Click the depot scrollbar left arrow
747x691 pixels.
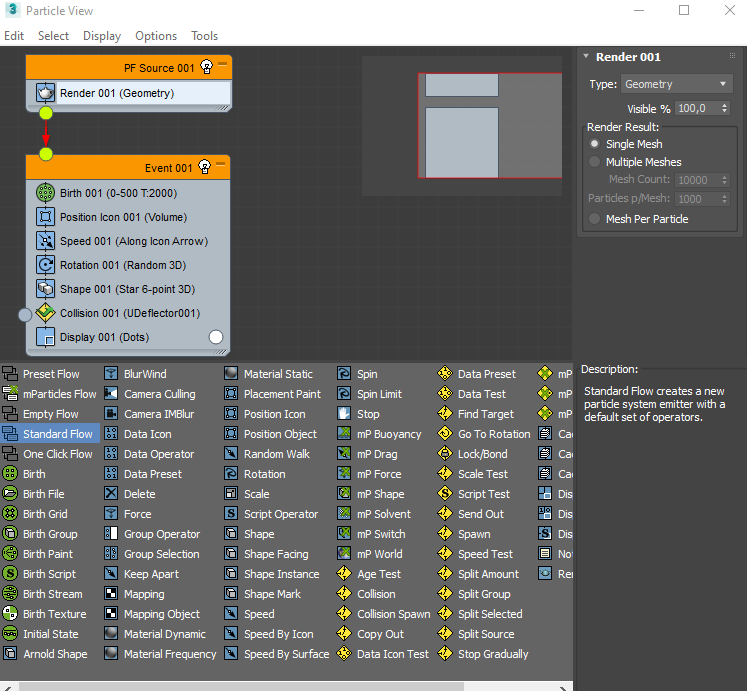[x=7, y=687]
